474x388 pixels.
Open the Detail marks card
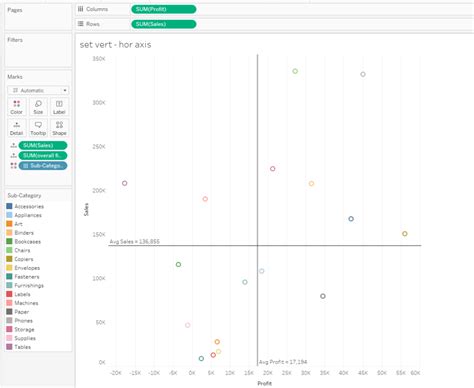[x=16, y=128]
